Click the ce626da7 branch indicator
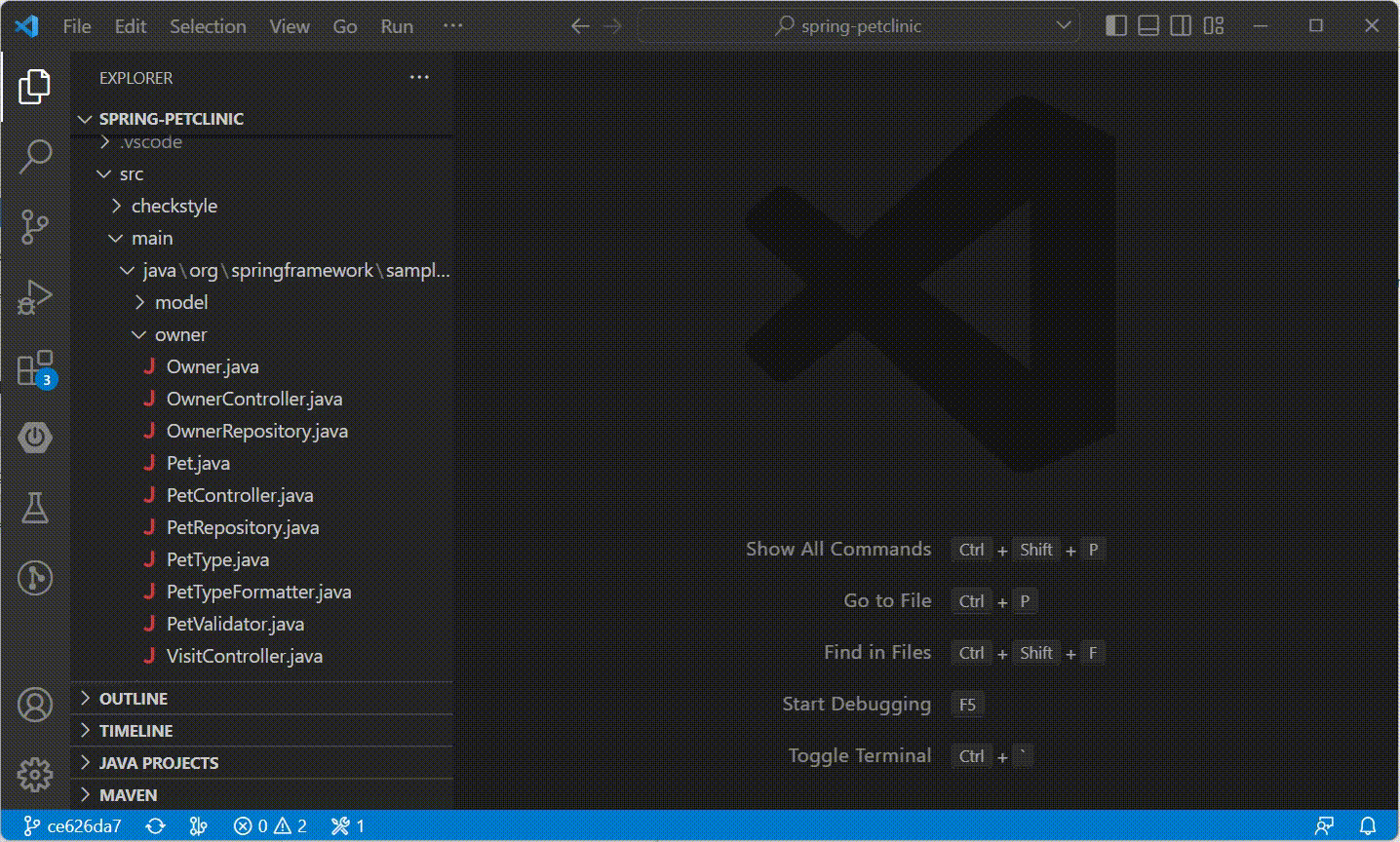Viewport: 1400px width, 842px height. click(73, 825)
